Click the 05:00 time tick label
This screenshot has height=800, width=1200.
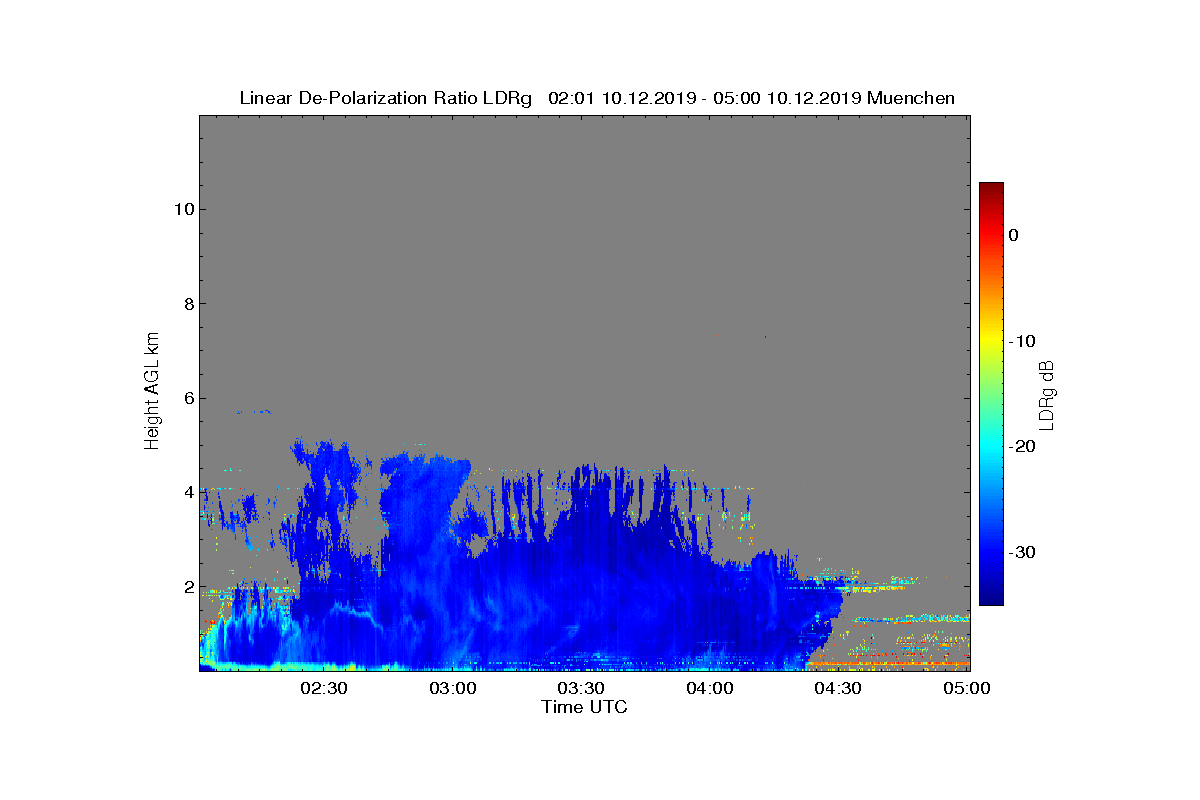tap(968, 688)
